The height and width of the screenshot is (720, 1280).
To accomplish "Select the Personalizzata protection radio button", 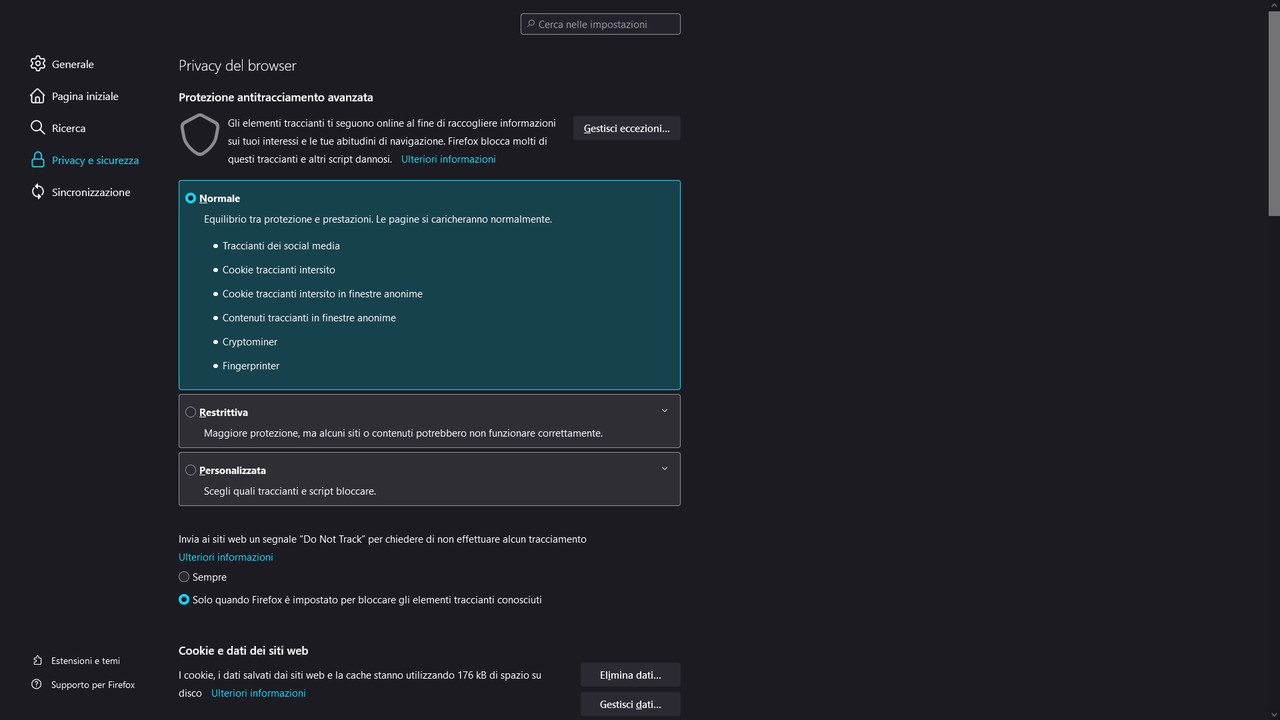I will point(191,470).
